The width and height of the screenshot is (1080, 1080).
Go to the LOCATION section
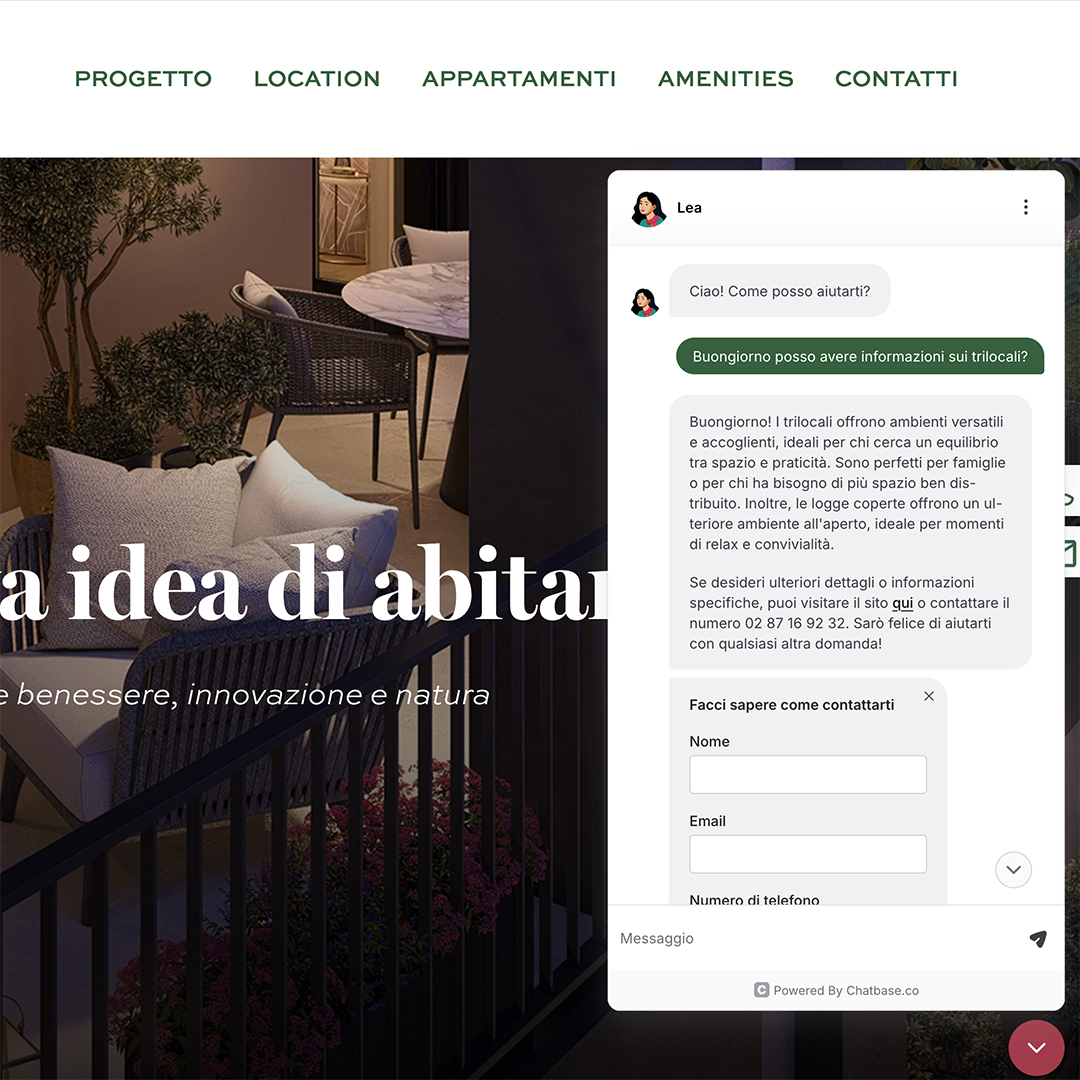(317, 79)
